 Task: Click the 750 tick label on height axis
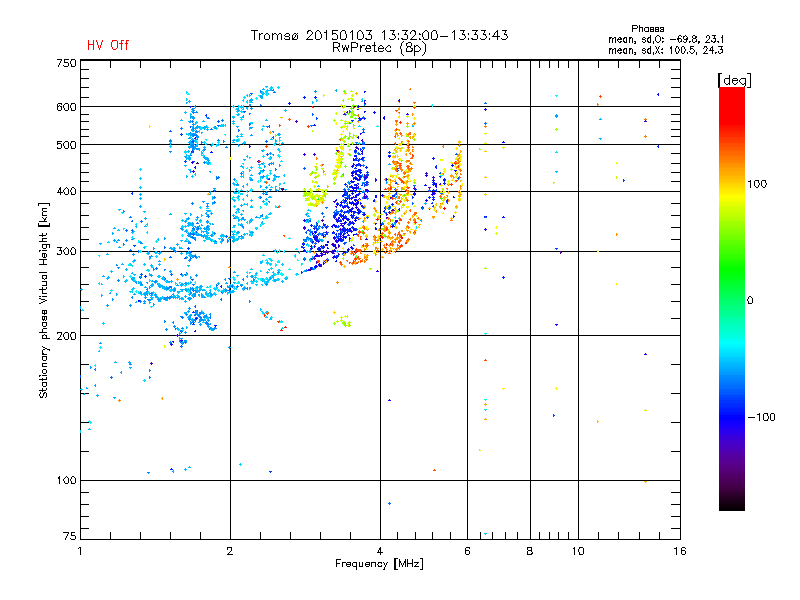point(67,63)
